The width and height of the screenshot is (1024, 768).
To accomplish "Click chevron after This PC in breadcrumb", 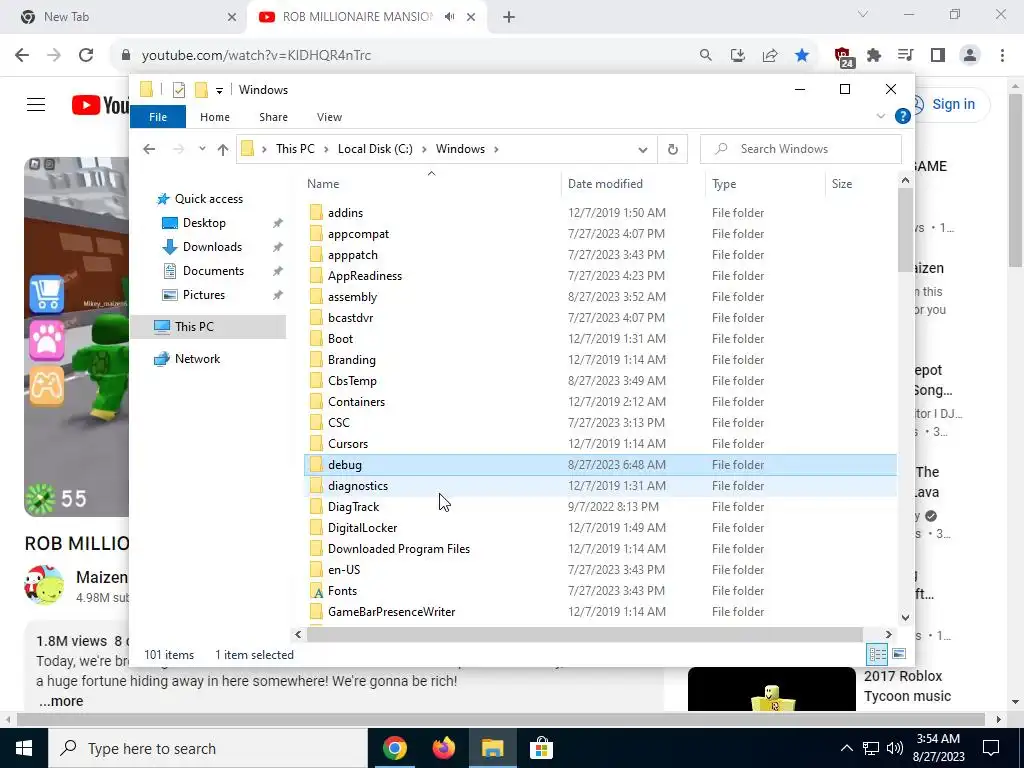I will coord(325,149).
